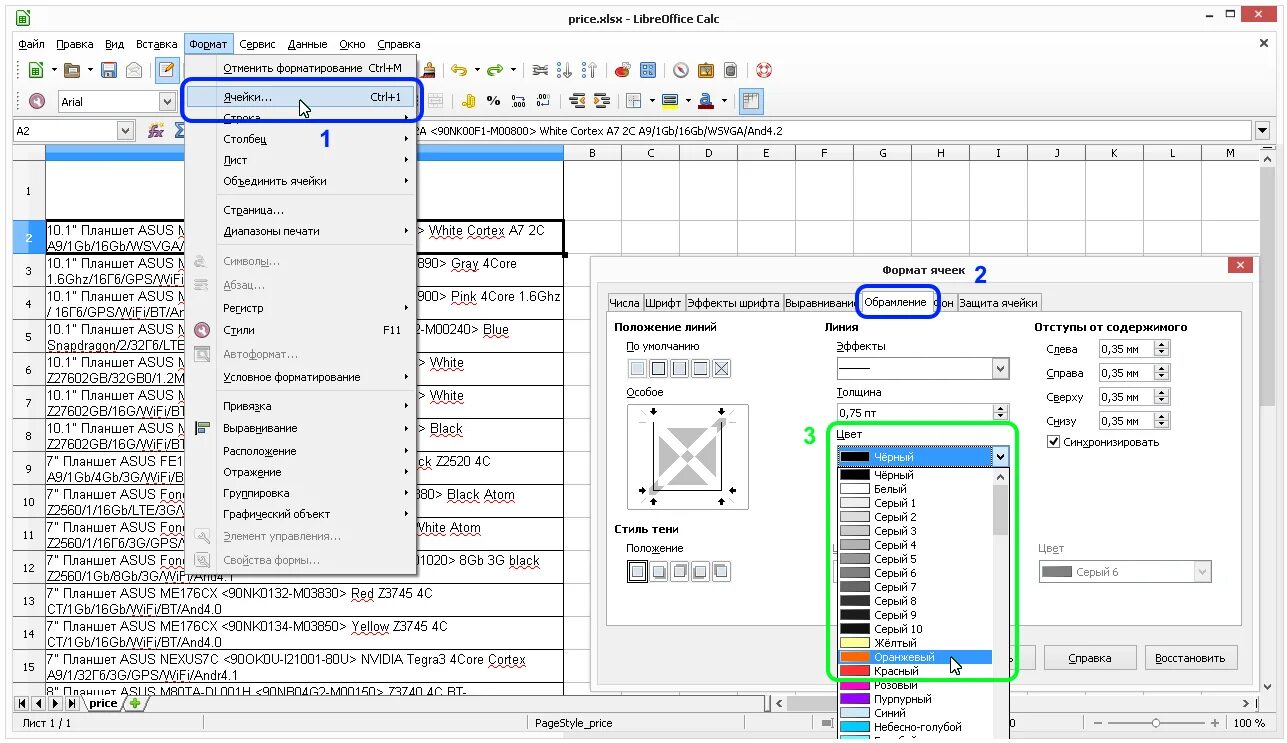
Task: Switch to the Шрифт tab
Action: (663, 303)
